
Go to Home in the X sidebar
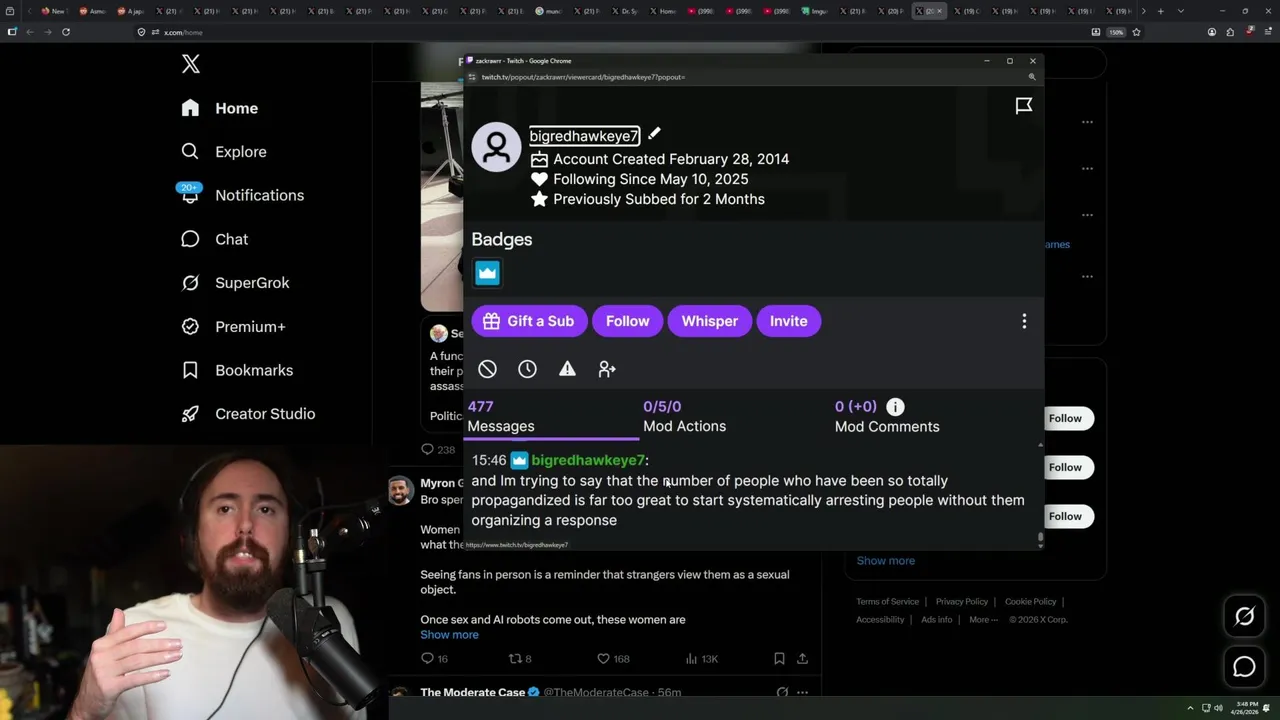click(x=219, y=108)
